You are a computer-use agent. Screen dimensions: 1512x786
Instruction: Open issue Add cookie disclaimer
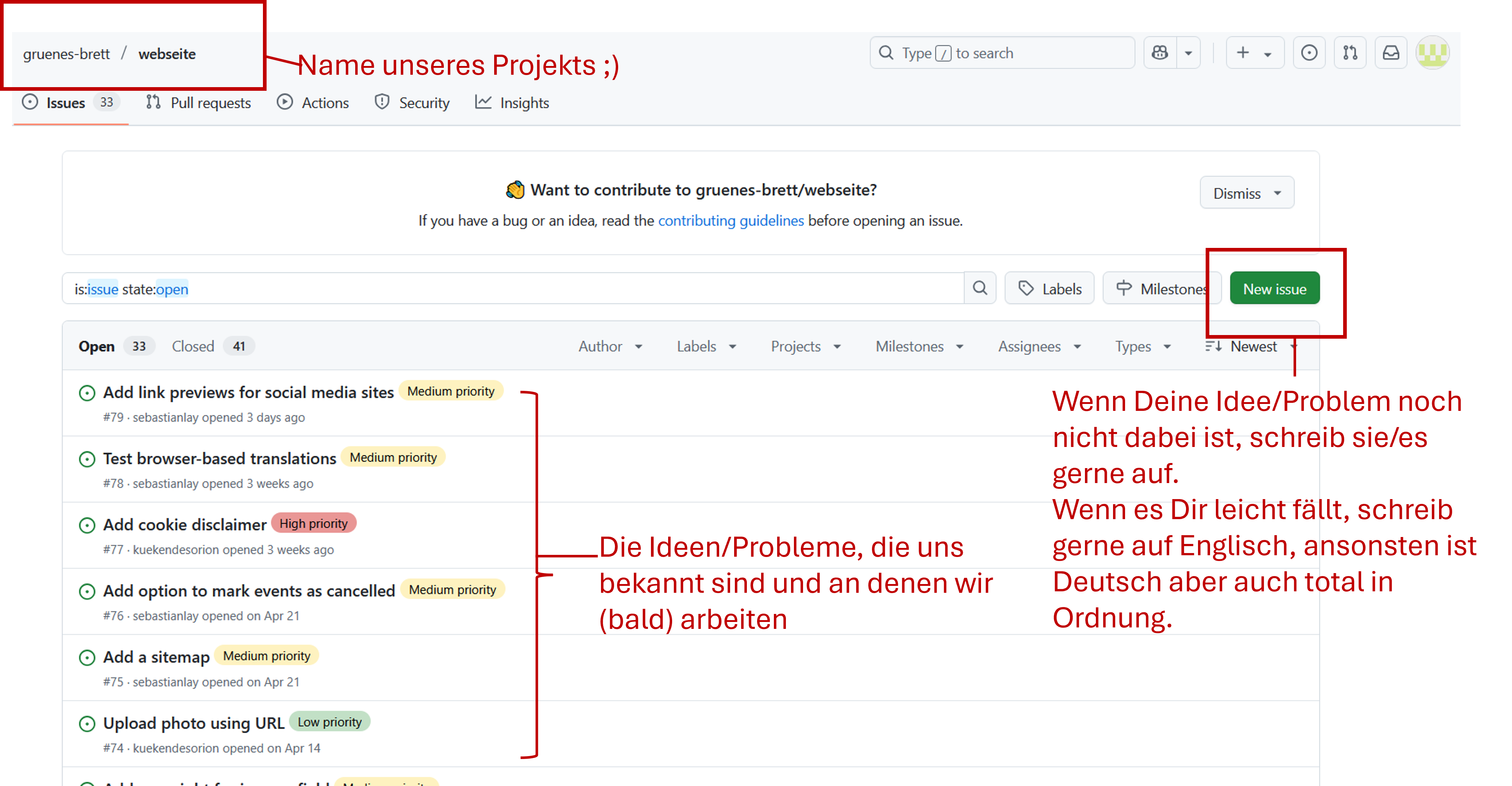185,524
